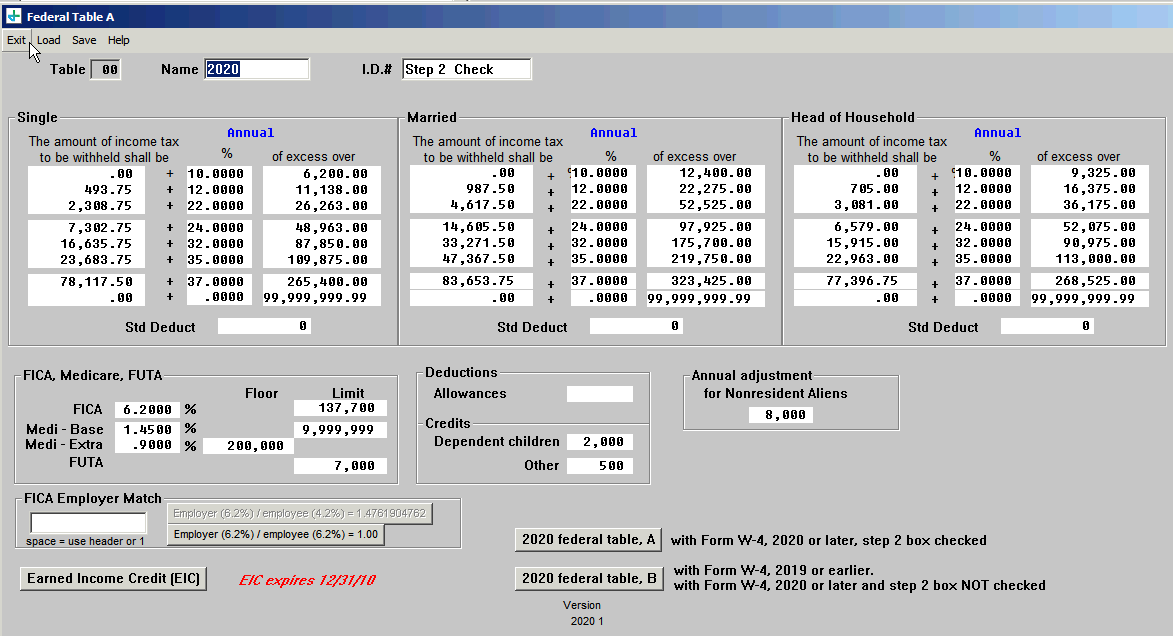The width and height of the screenshot is (1173, 636).
Task: Click Single excess over value 87,850.00
Action: [322, 244]
